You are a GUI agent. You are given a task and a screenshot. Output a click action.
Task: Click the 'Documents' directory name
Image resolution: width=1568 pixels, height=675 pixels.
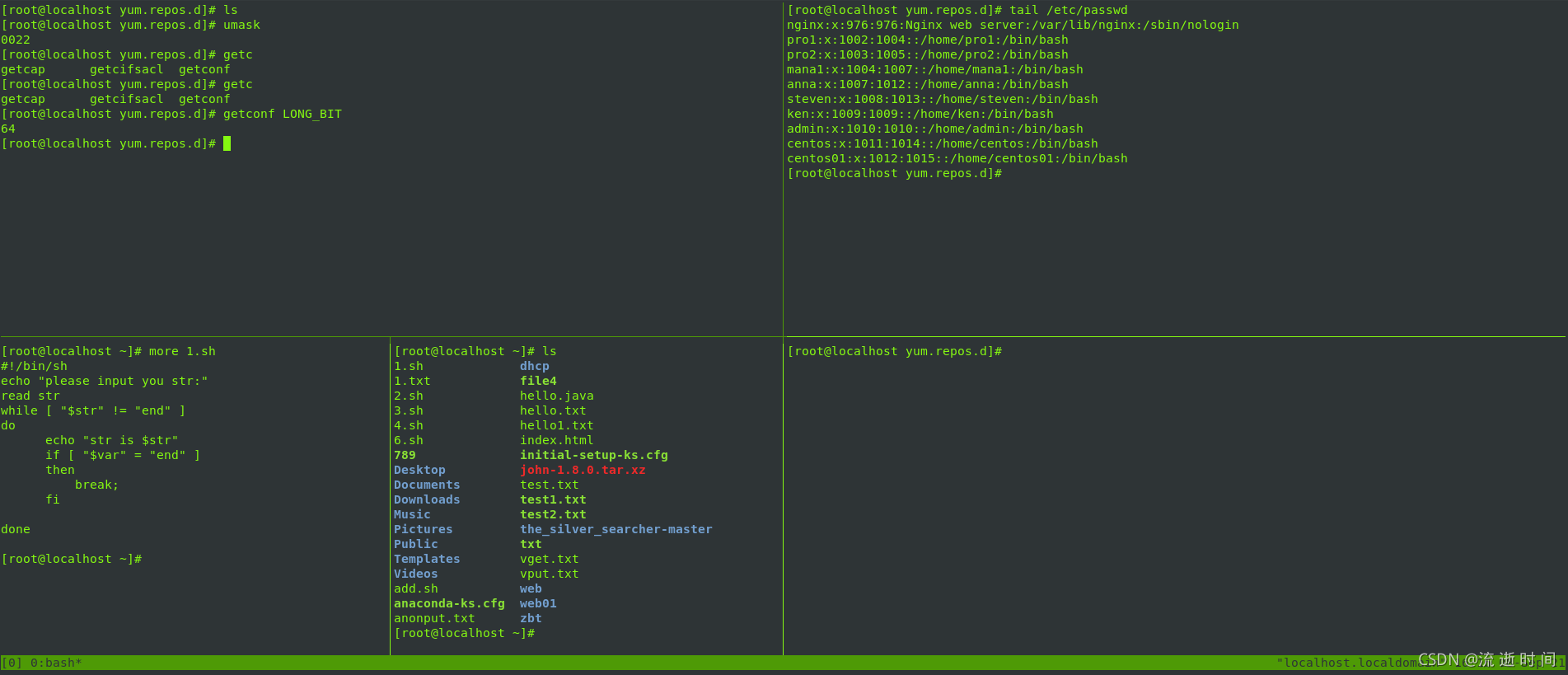(427, 485)
